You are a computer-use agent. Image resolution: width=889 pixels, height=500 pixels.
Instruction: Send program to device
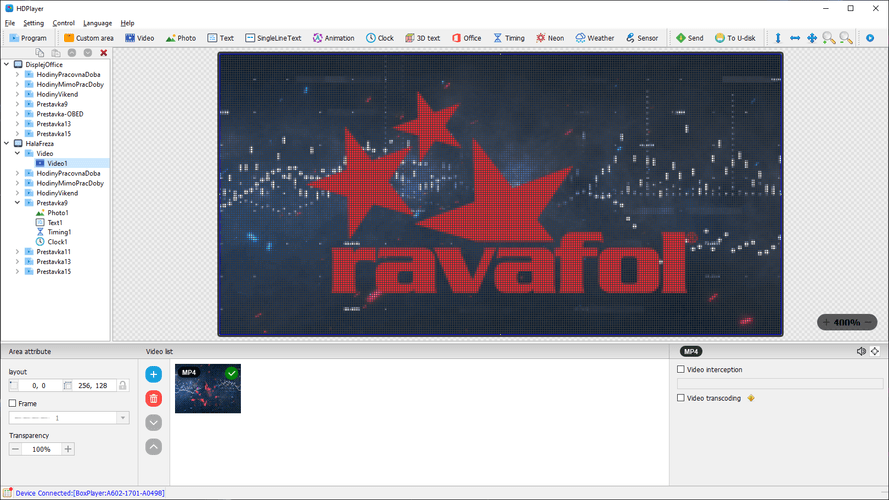tap(689, 38)
